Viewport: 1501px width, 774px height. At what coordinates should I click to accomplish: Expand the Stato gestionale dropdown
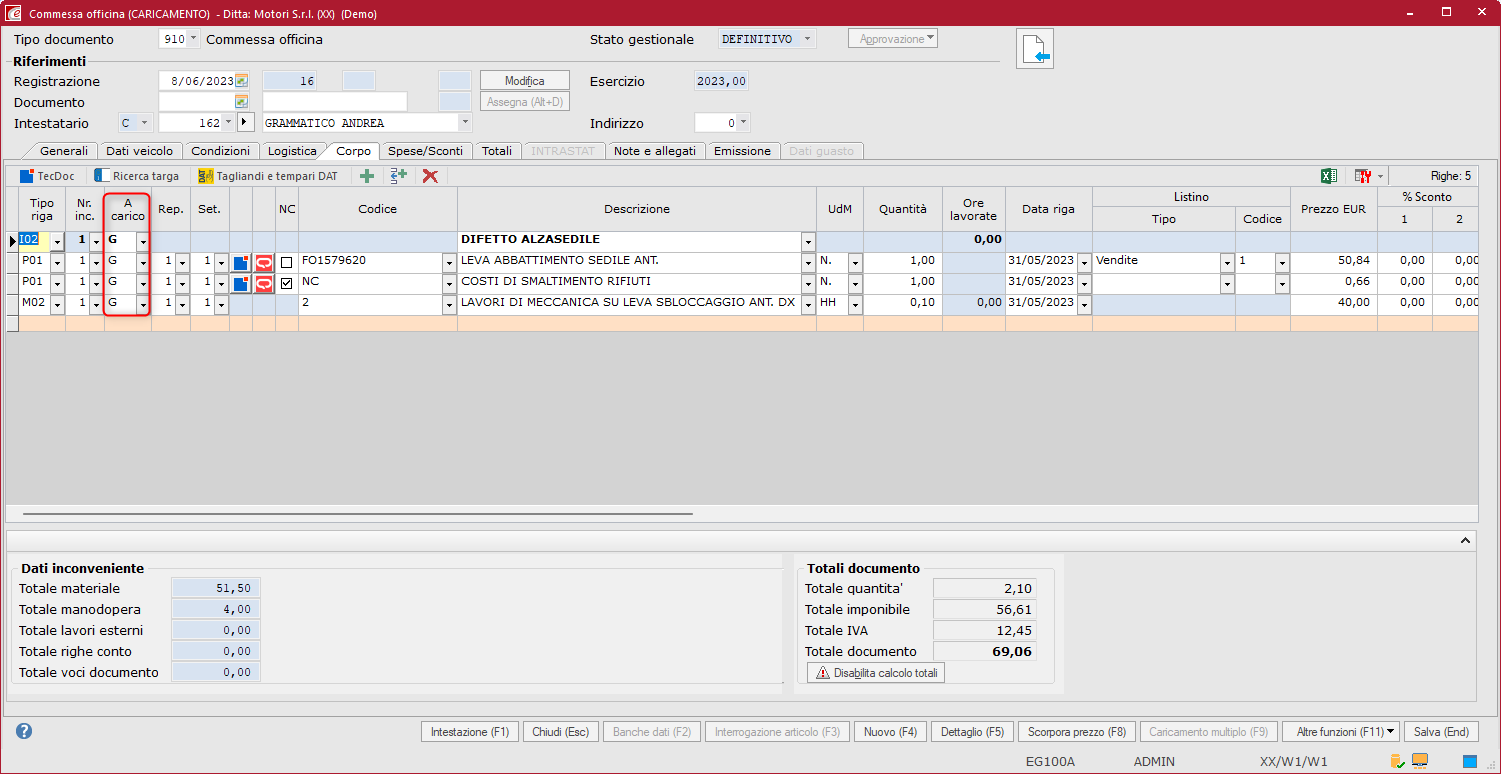[807, 39]
